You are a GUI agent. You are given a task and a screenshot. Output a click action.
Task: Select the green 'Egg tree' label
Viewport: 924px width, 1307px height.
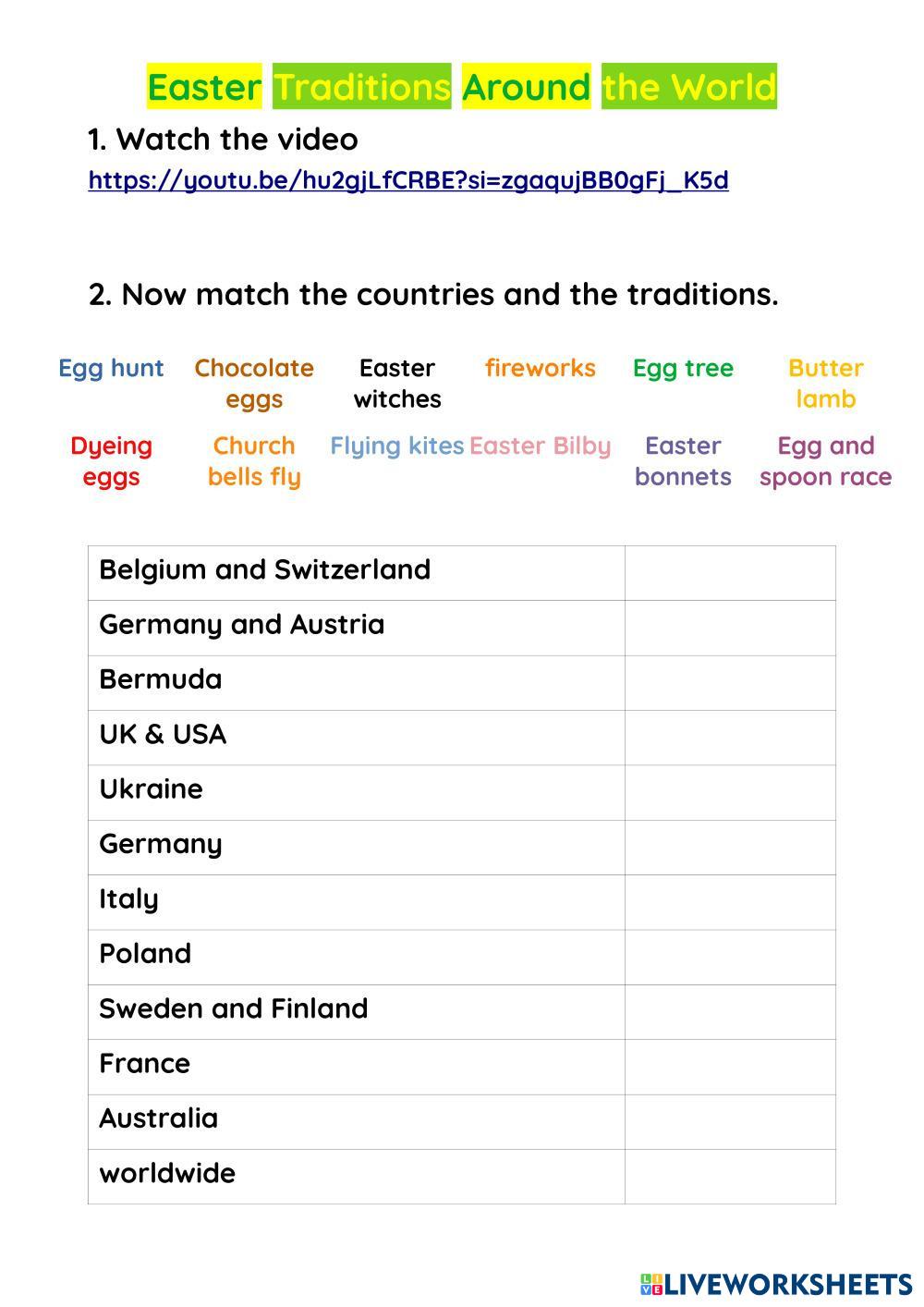683,368
